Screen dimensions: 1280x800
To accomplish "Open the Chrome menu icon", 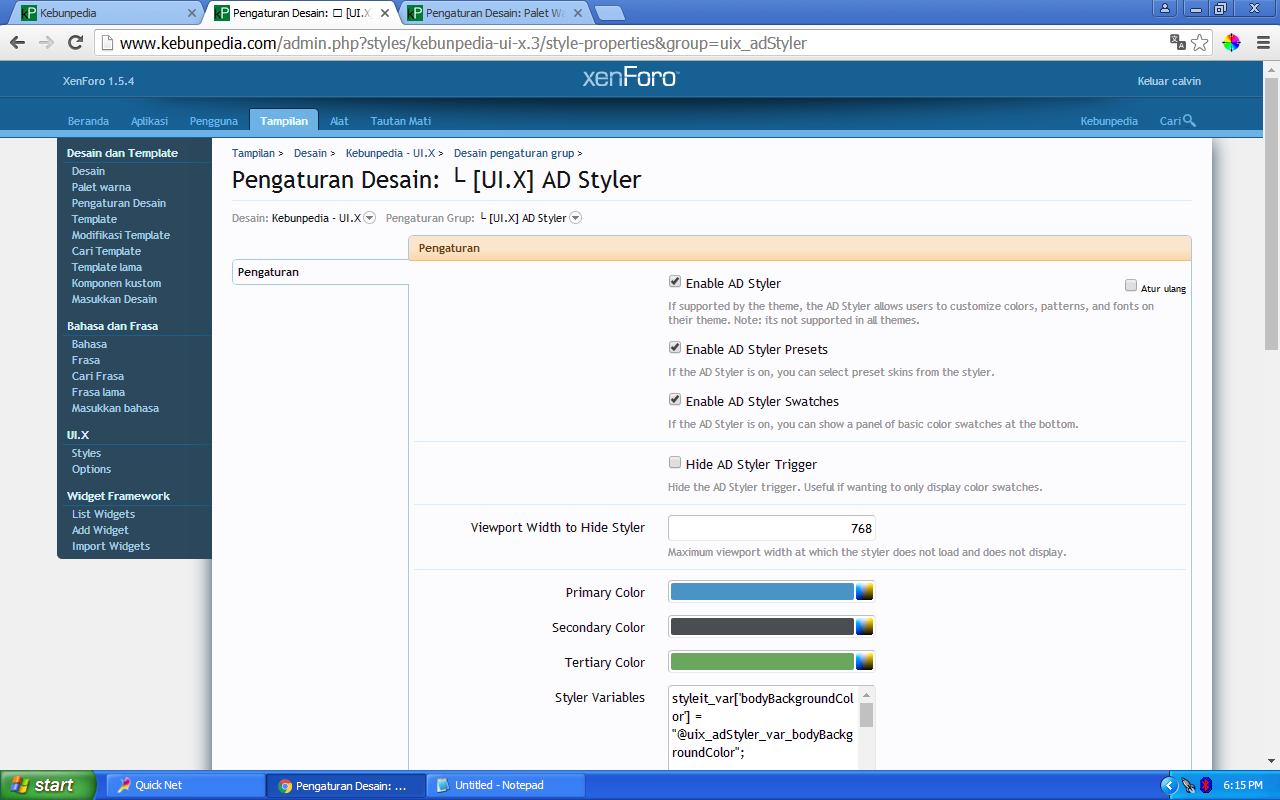I will (x=1261, y=43).
